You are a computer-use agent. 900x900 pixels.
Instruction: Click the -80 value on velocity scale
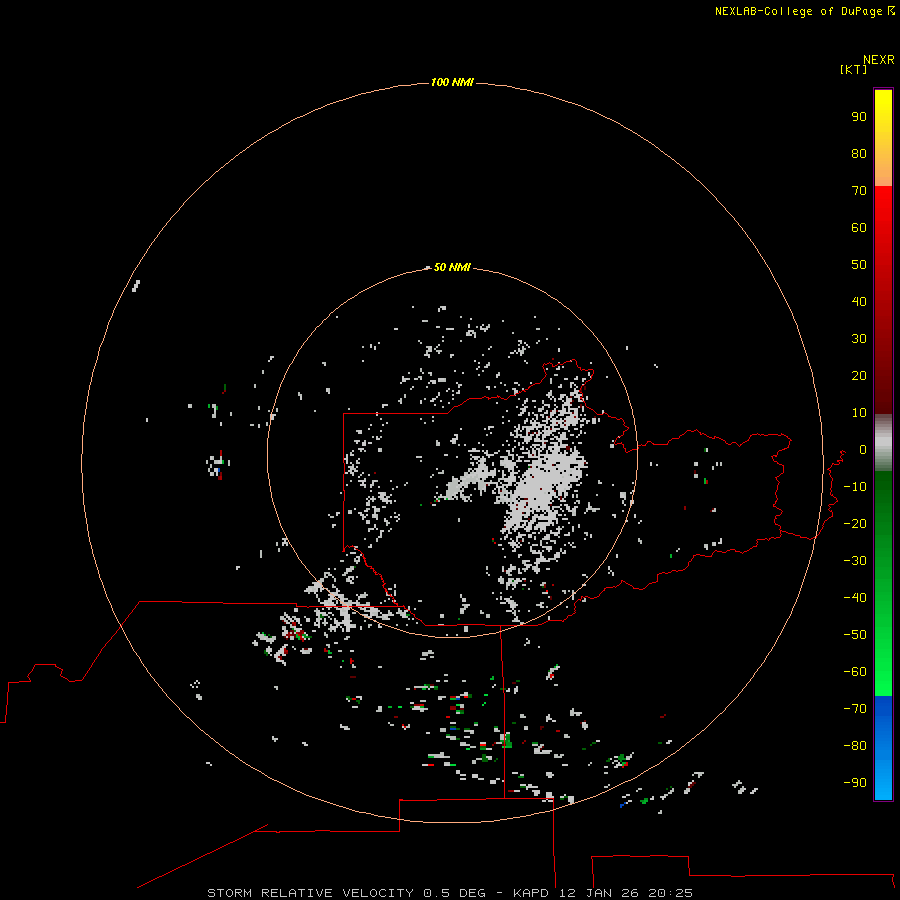pos(855,746)
